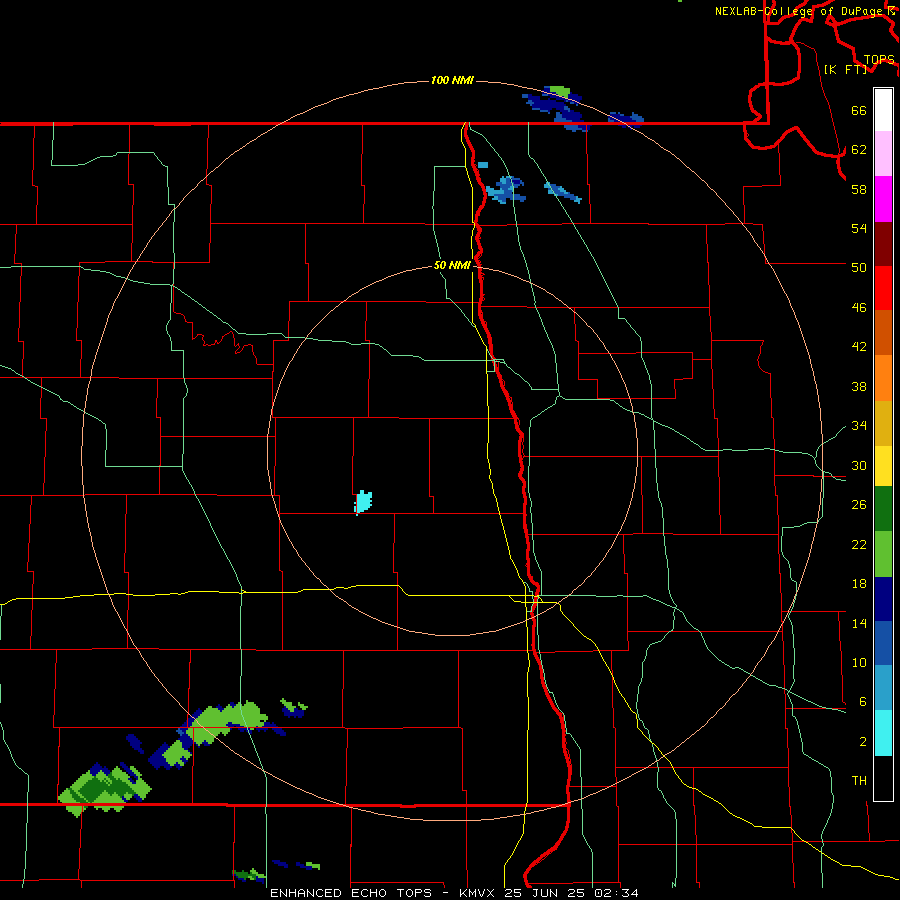Click the legend value "6"

[863, 702]
